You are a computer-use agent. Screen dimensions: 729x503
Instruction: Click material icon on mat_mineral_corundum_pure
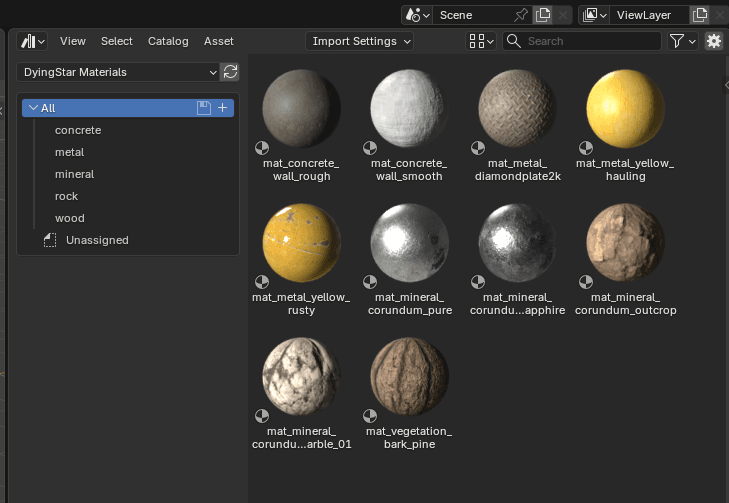pos(370,282)
